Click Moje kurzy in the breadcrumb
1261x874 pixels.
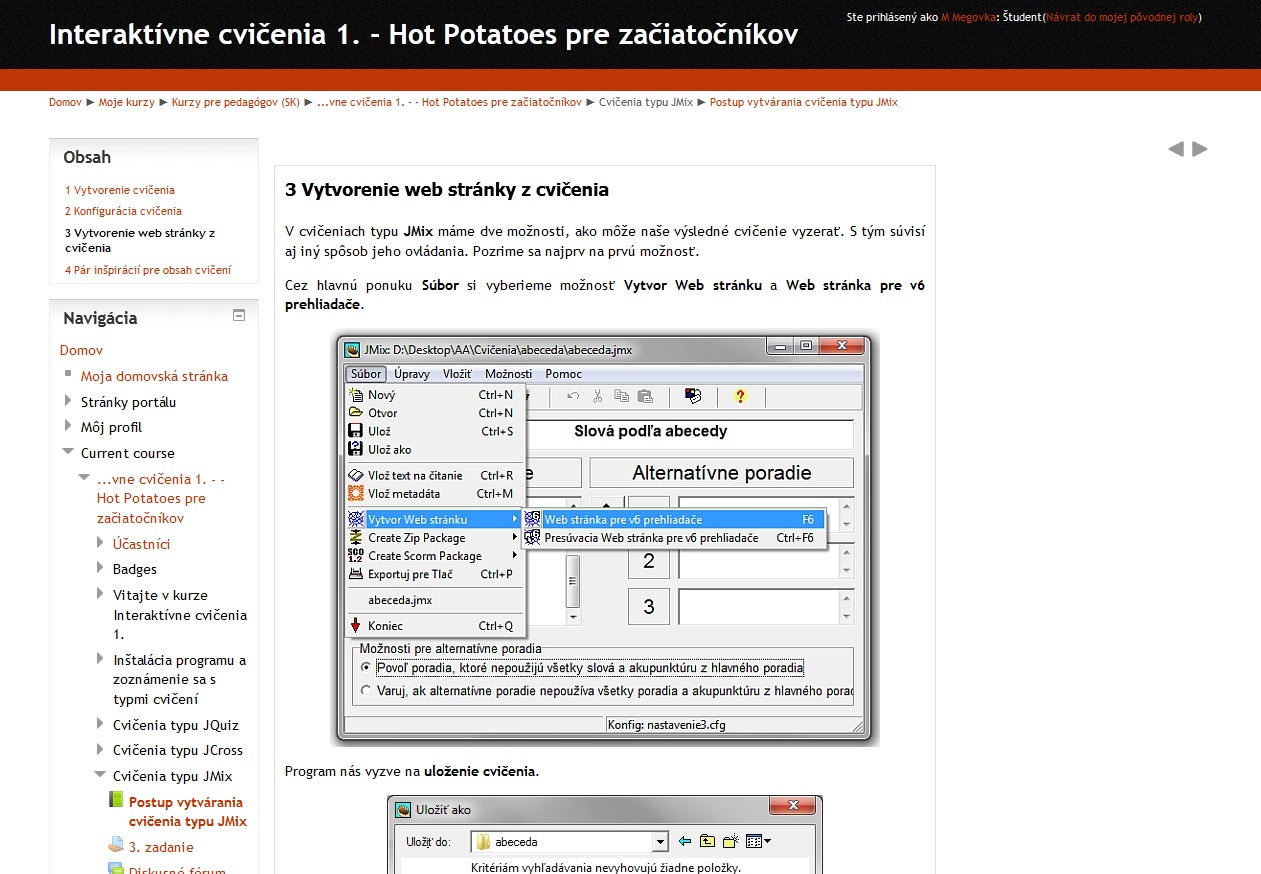click(127, 102)
